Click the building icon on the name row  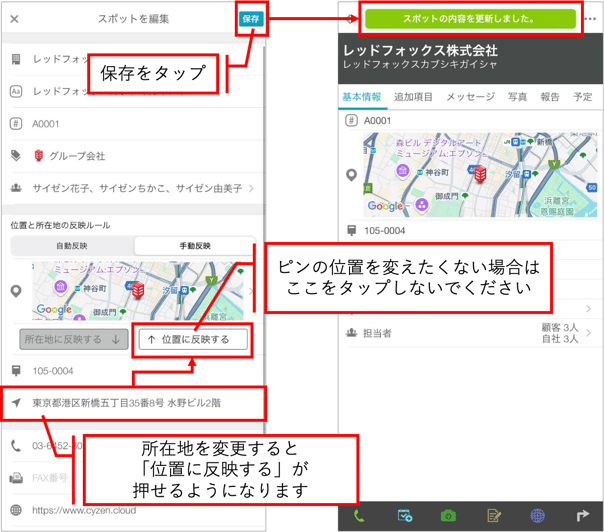[16, 59]
